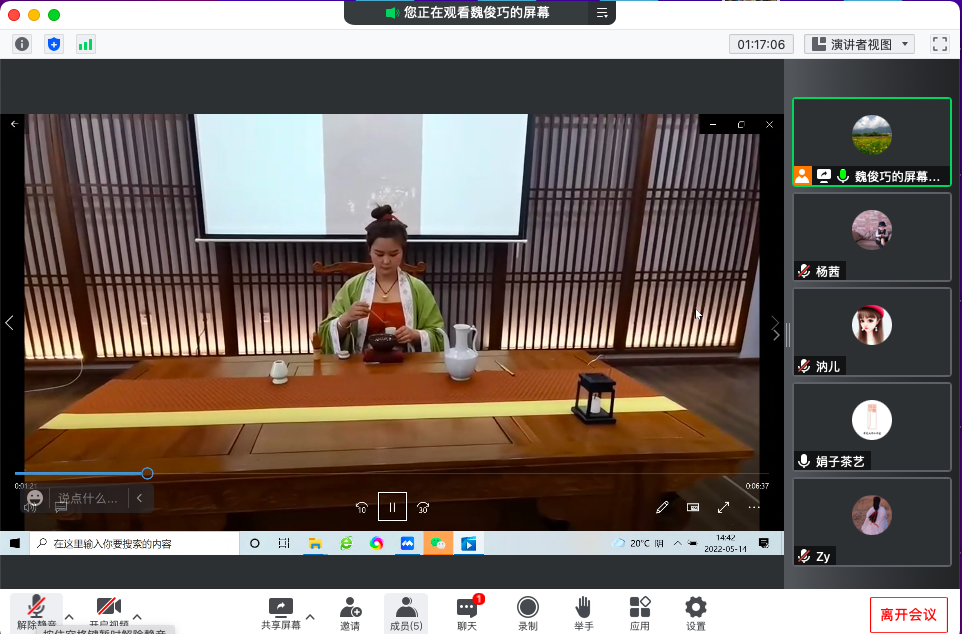
Task: Open 成员(5) participants panel
Action: point(406,612)
